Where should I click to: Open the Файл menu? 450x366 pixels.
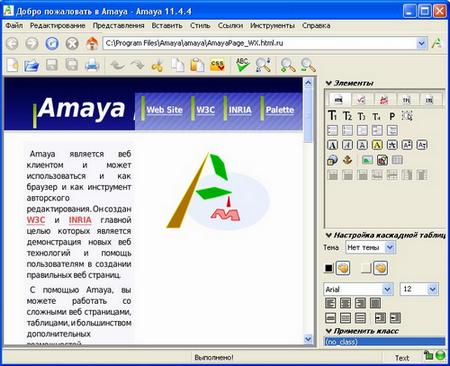coord(14,26)
